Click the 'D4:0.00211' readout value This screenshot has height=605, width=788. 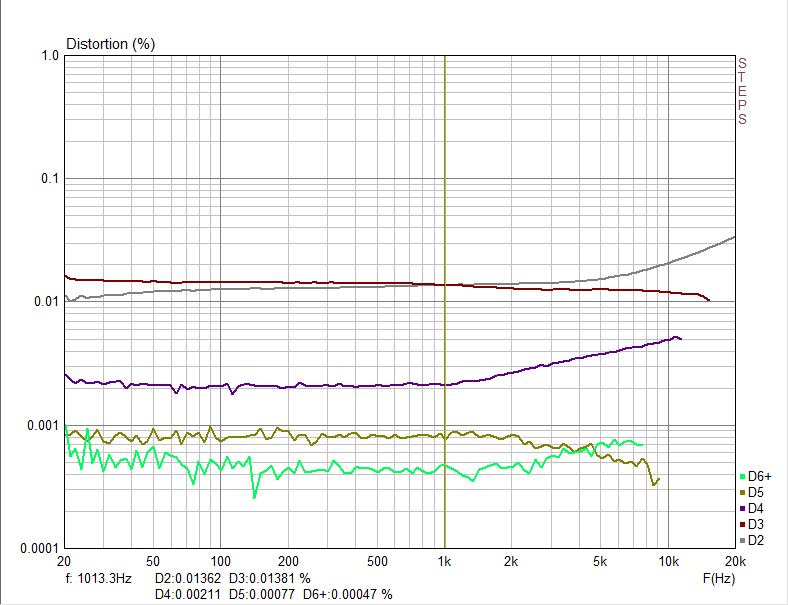[x=187, y=595]
